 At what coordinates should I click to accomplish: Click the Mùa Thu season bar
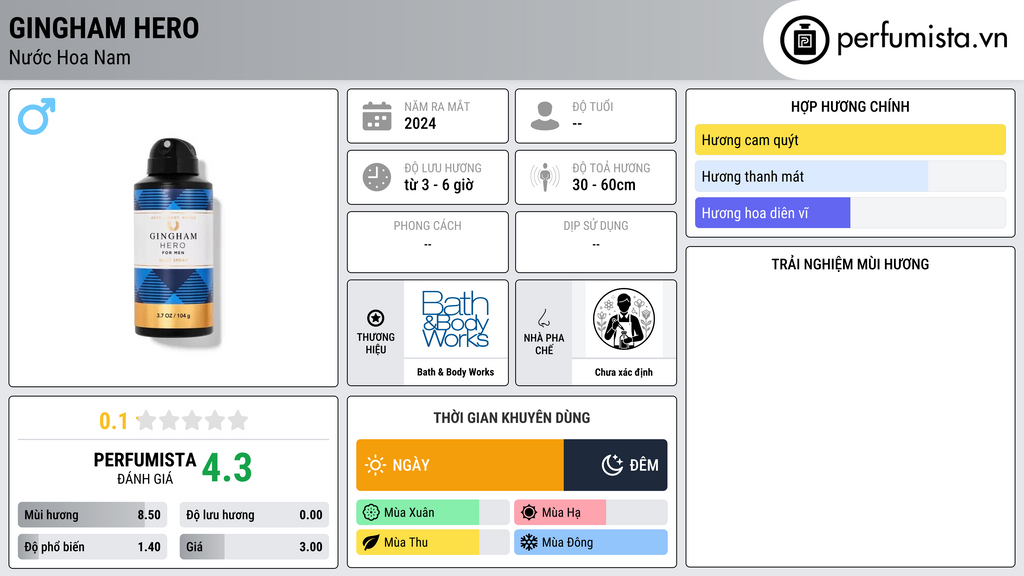point(433,542)
